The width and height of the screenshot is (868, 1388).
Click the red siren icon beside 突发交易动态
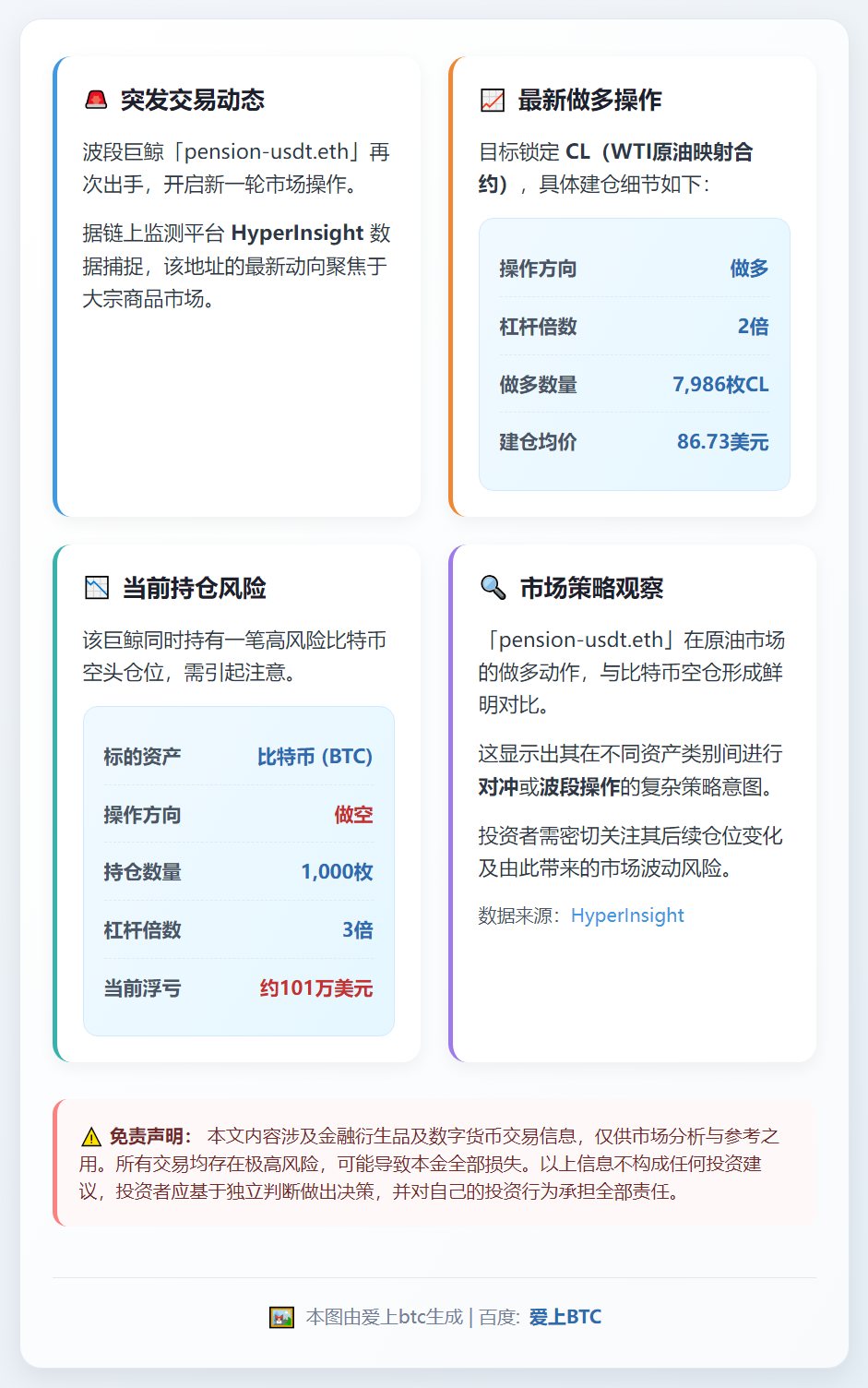(x=96, y=100)
